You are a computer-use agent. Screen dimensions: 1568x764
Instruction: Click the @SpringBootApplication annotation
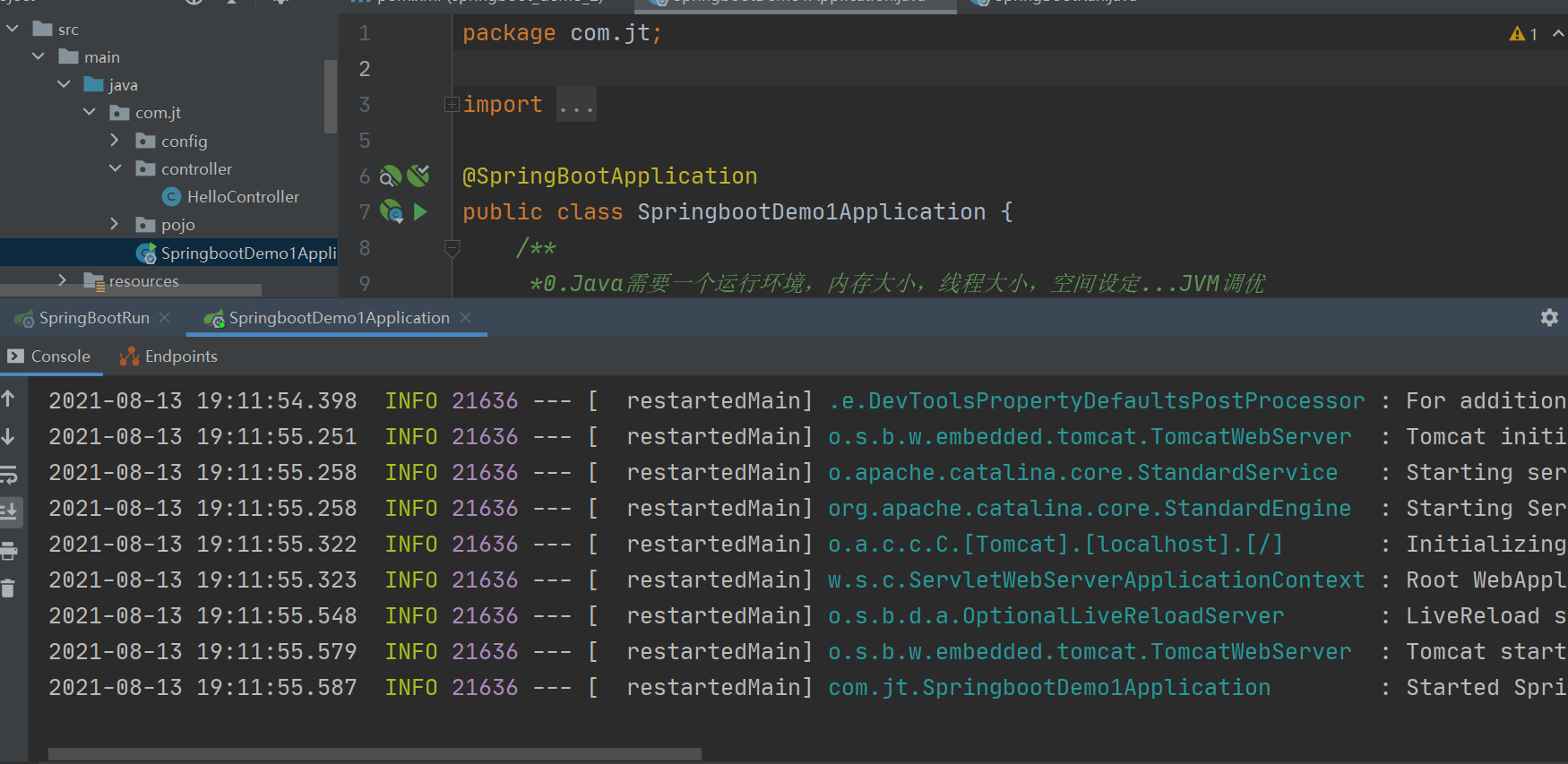[609, 176]
